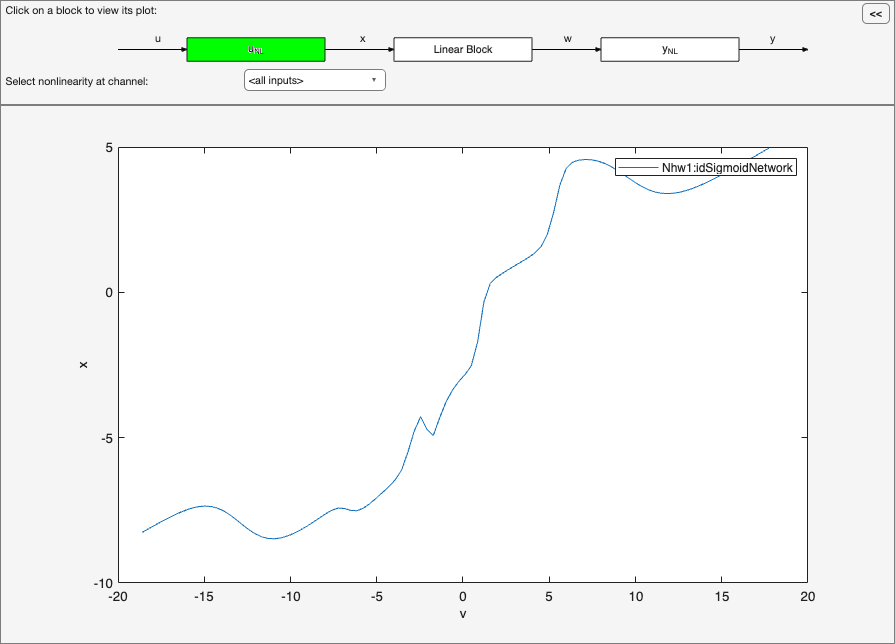Click the sharp curve peak near v=-2.5
Screen dimensions: 895x644
coord(421,417)
